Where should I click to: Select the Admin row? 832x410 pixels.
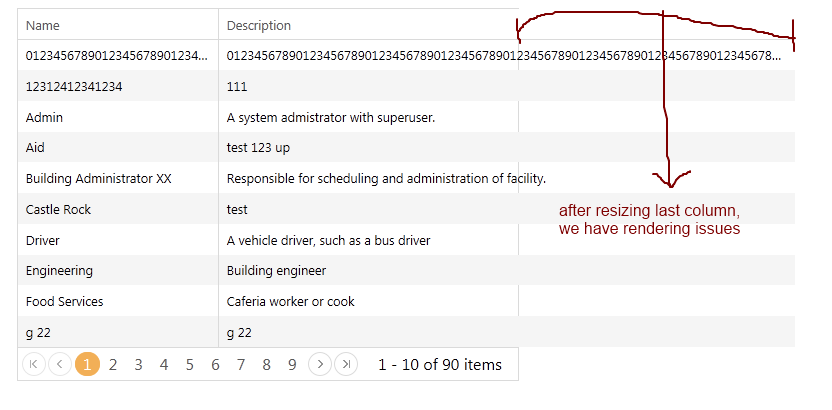pyautogui.click(x=45, y=118)
